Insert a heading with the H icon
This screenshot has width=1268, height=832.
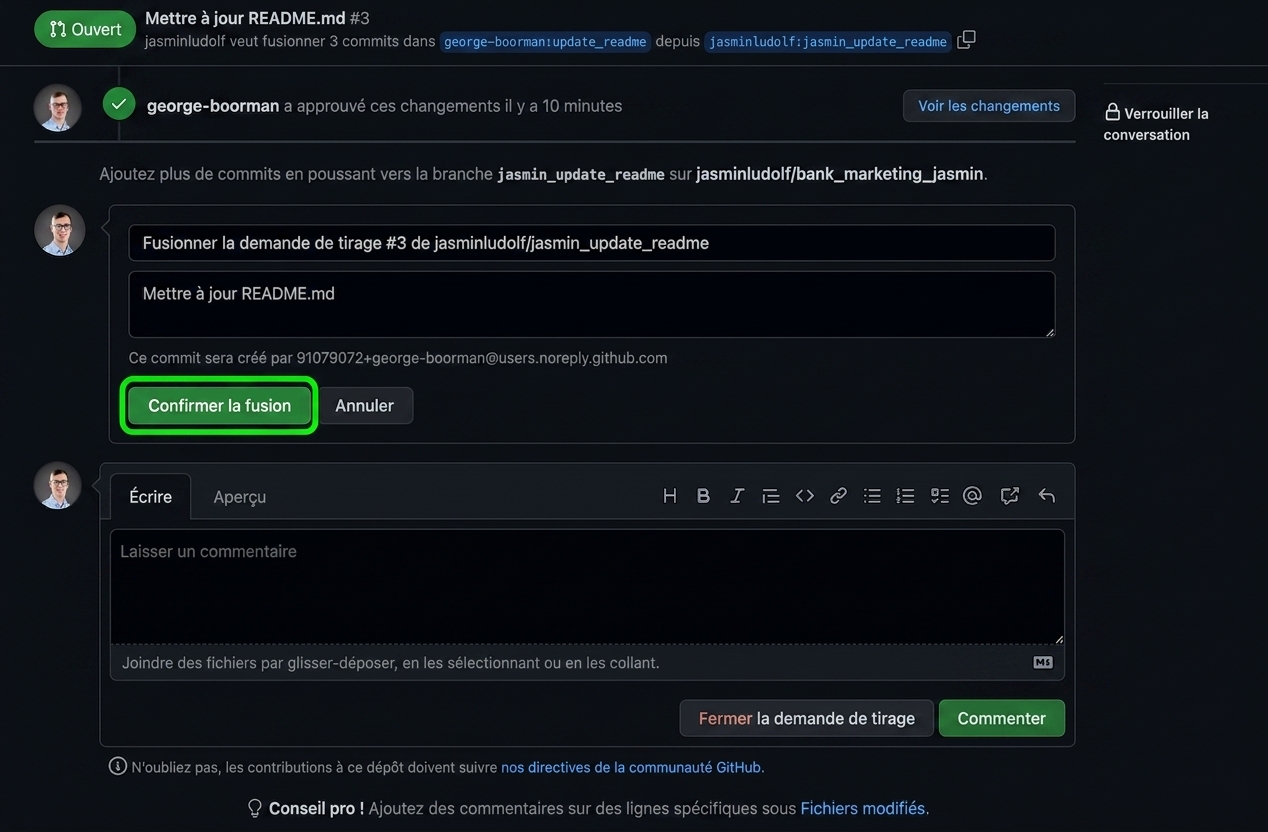[x=670, y=496]
